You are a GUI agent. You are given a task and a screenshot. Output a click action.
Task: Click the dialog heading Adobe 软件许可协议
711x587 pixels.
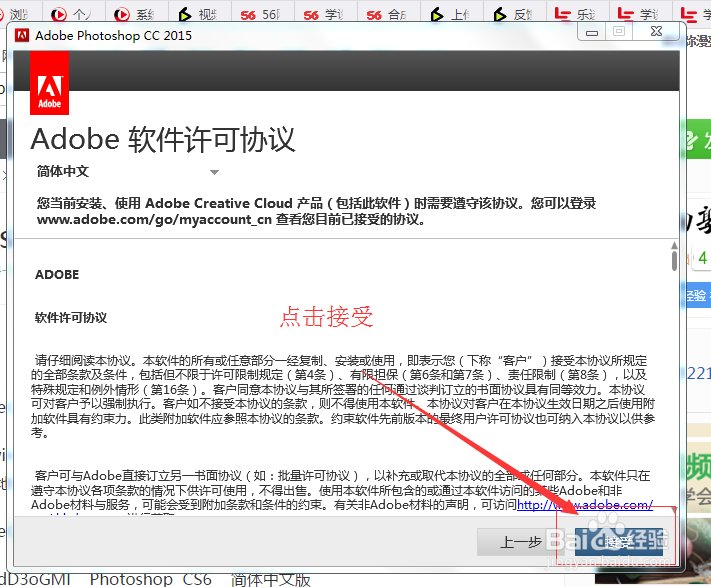[163, 139]
